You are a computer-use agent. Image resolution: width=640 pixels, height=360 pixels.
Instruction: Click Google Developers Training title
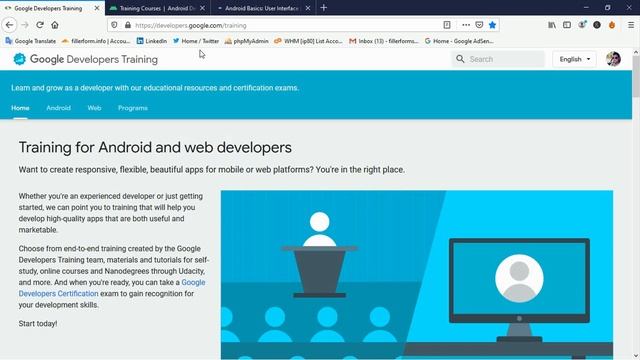(94, 59)
